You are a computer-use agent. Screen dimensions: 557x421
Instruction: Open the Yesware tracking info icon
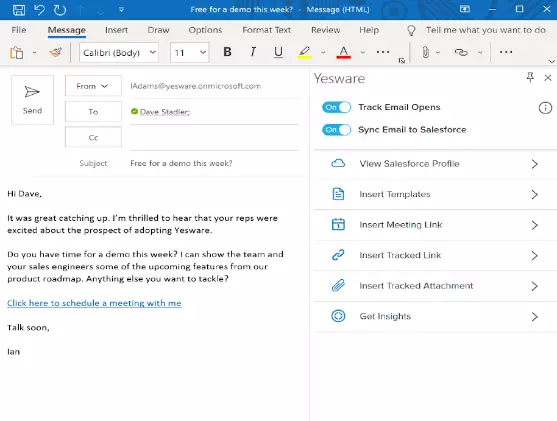[x=545, y=108]
